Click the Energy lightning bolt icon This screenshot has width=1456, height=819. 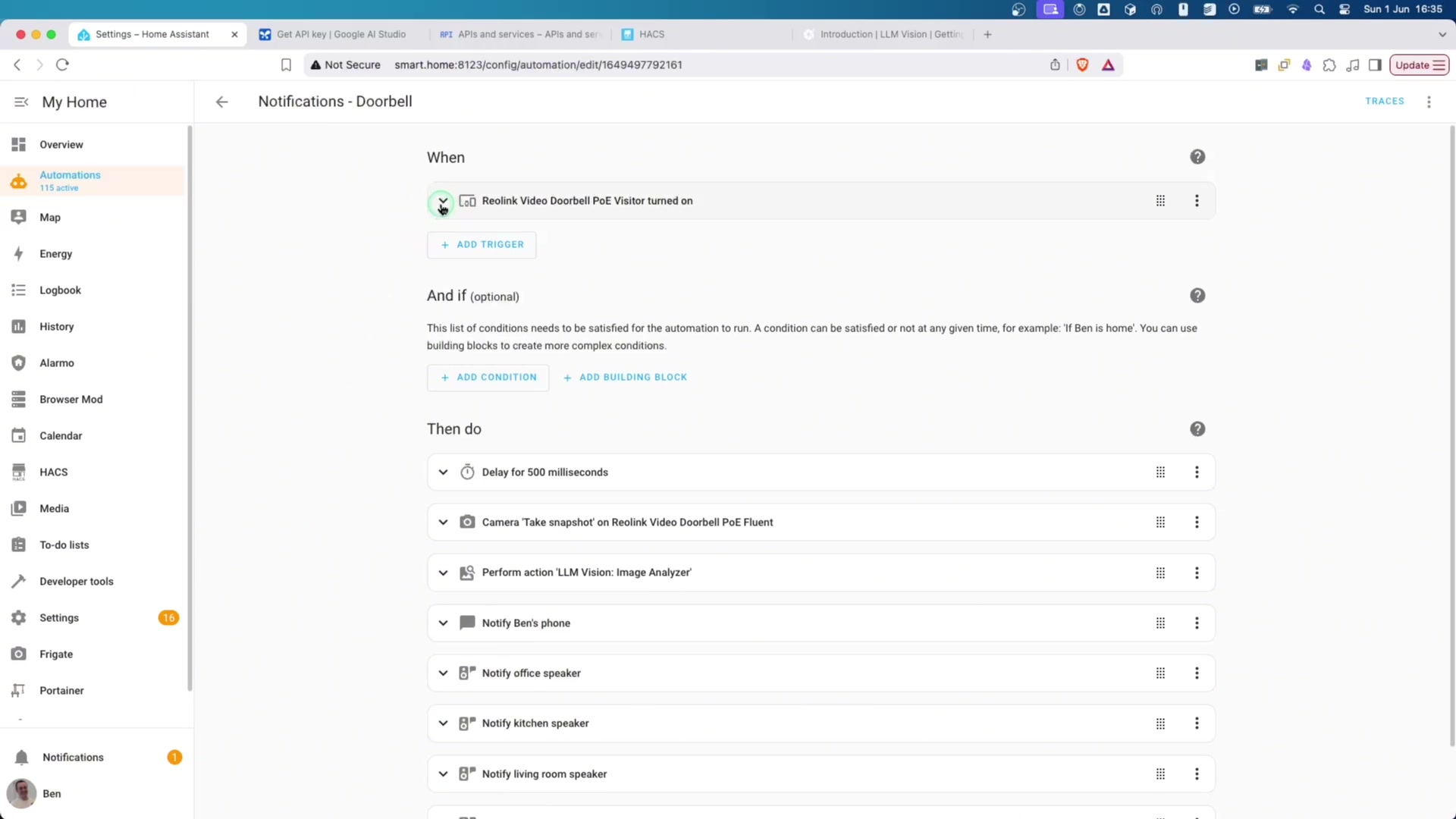coord(19,254)
